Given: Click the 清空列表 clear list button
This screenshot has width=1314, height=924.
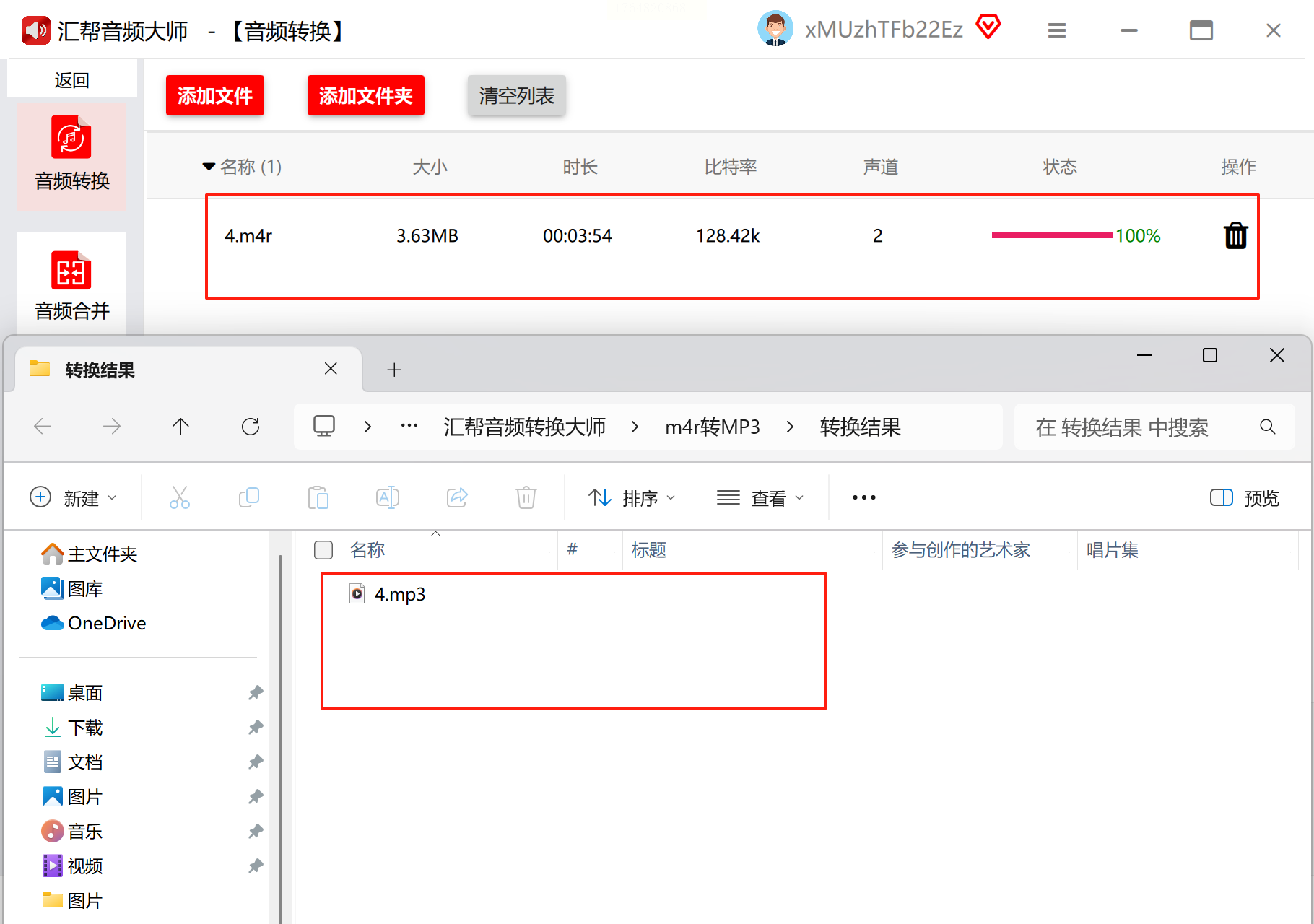Looking at the screenshot, I should (x=516, y=95).
